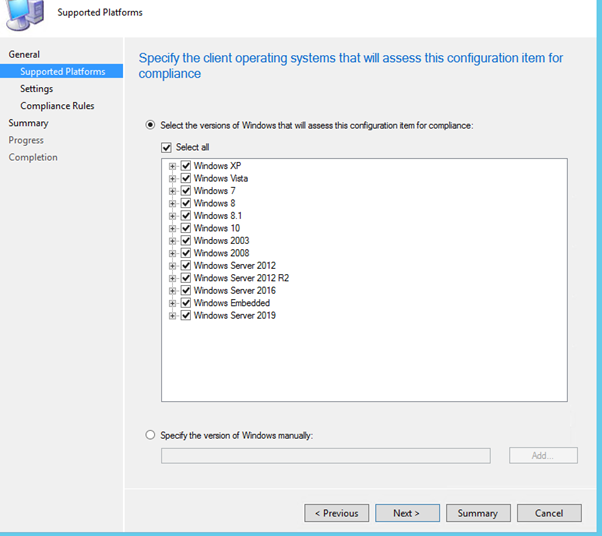Click the wizard computer icon in header

tap(24, 15)
